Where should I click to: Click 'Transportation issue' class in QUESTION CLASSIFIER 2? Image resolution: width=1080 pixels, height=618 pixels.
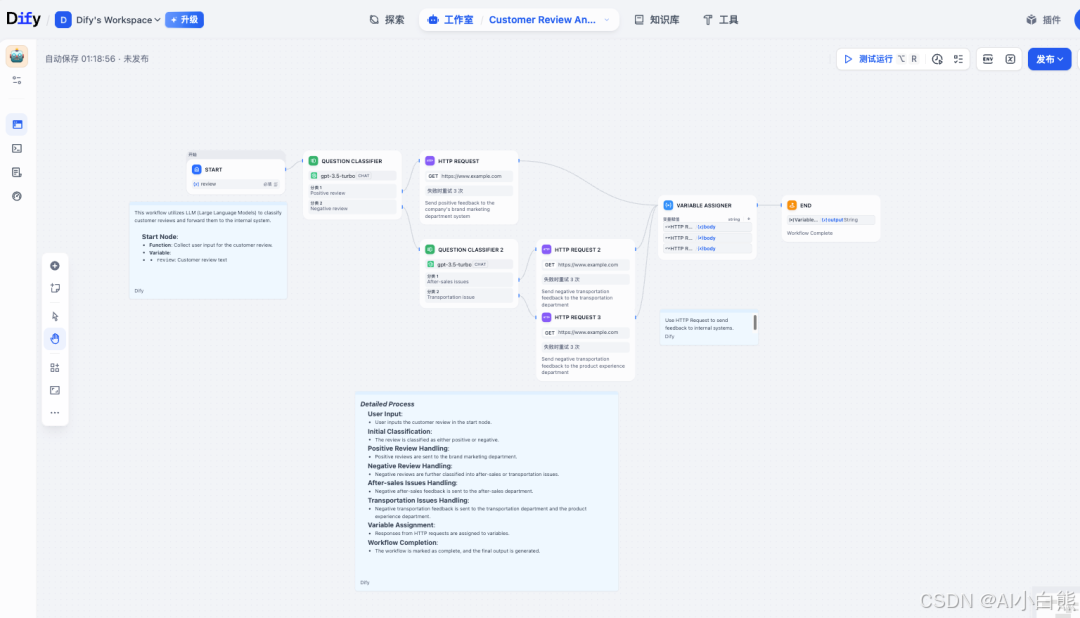[x=470, y=295]
